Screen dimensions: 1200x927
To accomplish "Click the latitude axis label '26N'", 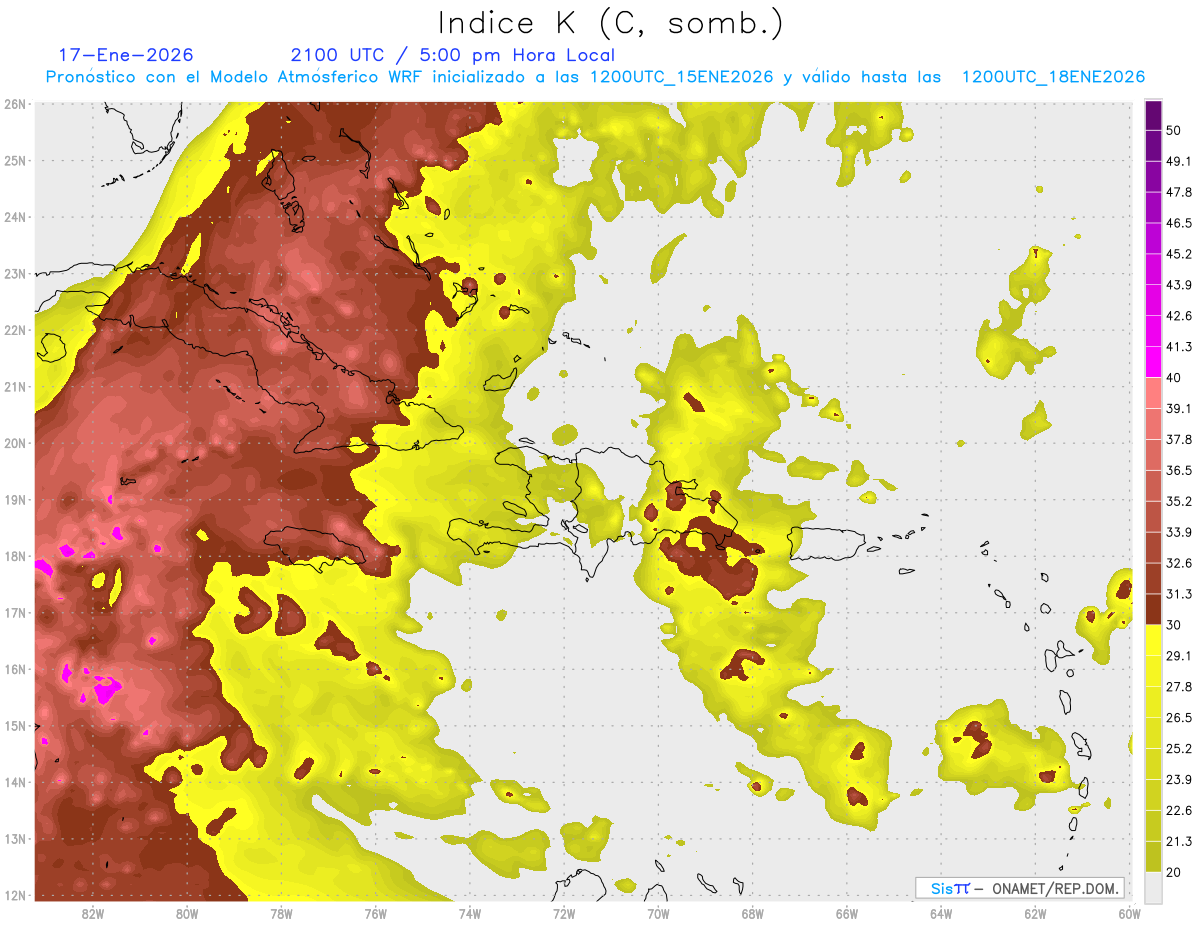I will tap(15, 104).
